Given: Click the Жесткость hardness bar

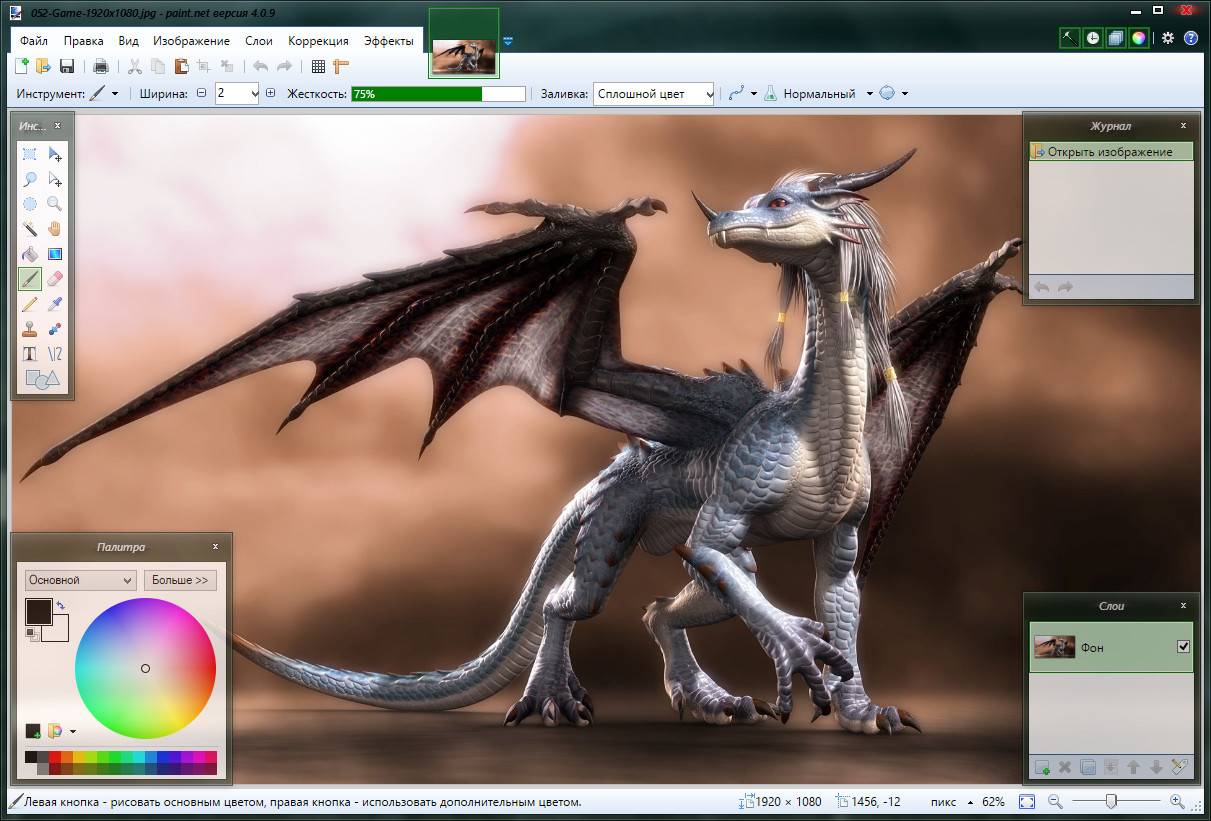Looking at the screenshot, I should tap(438, 93).
